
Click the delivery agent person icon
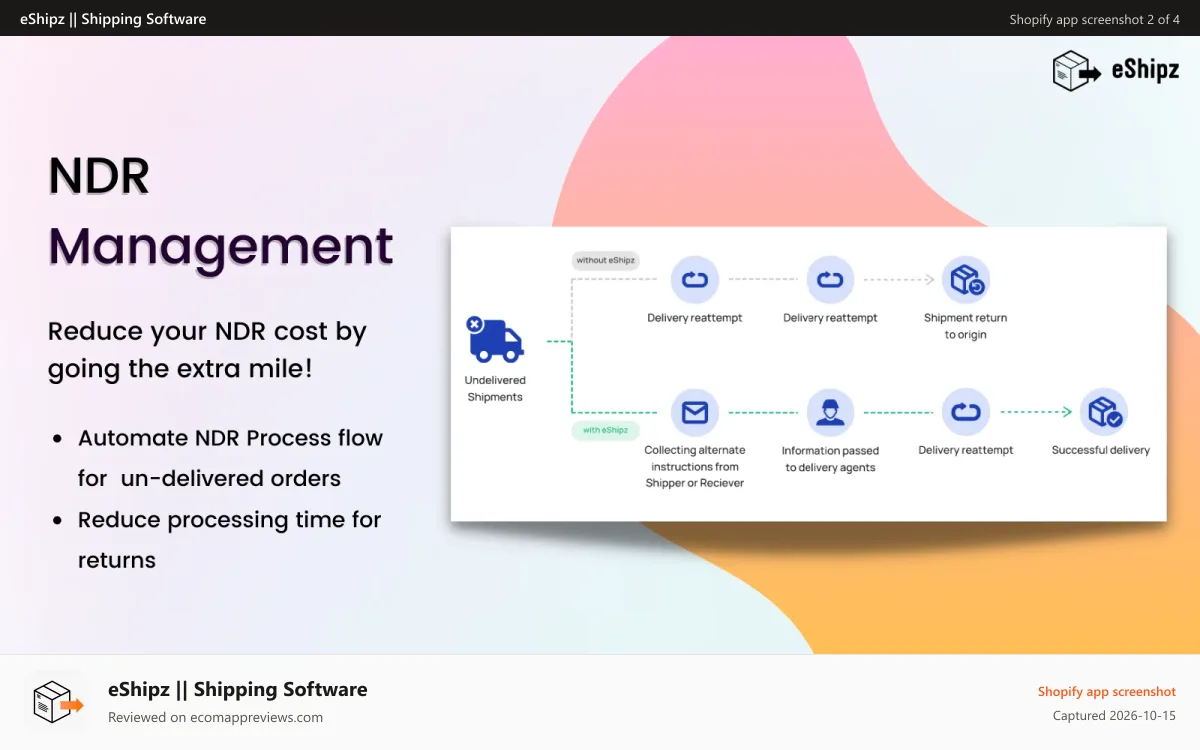click(830, 413)
